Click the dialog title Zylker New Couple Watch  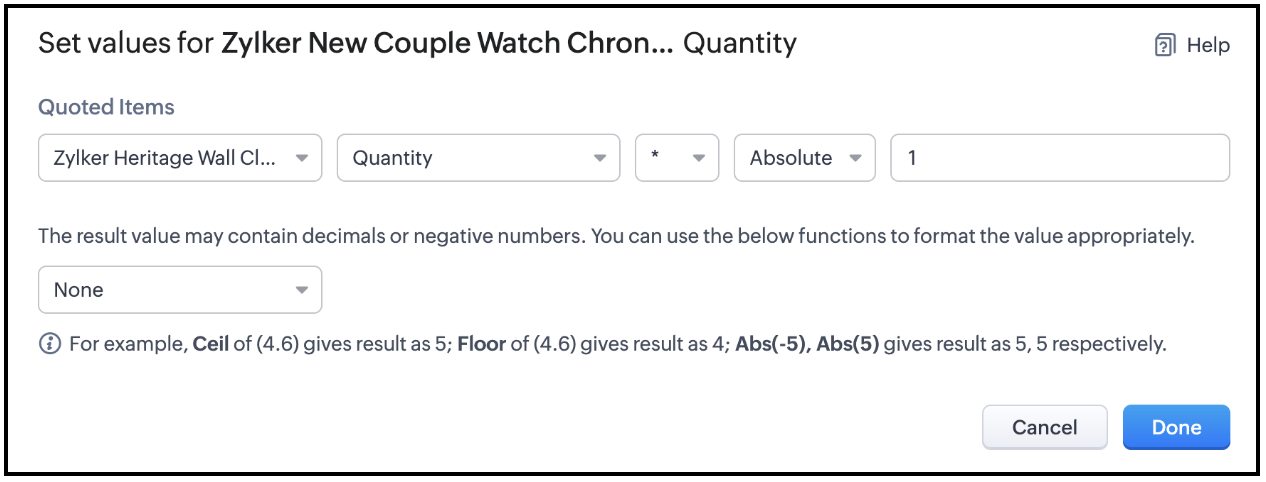tap(447, 44)
